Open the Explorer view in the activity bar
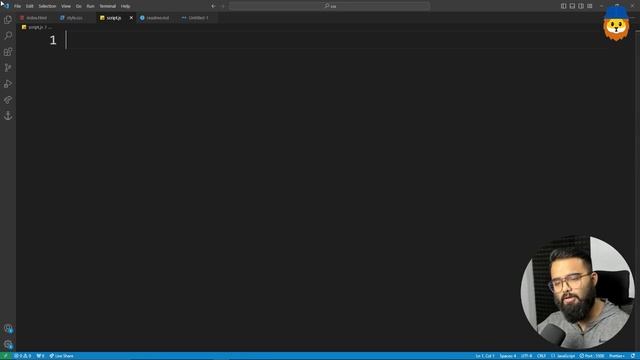Screen dimensions: 640x360 [x=8, y=20]
